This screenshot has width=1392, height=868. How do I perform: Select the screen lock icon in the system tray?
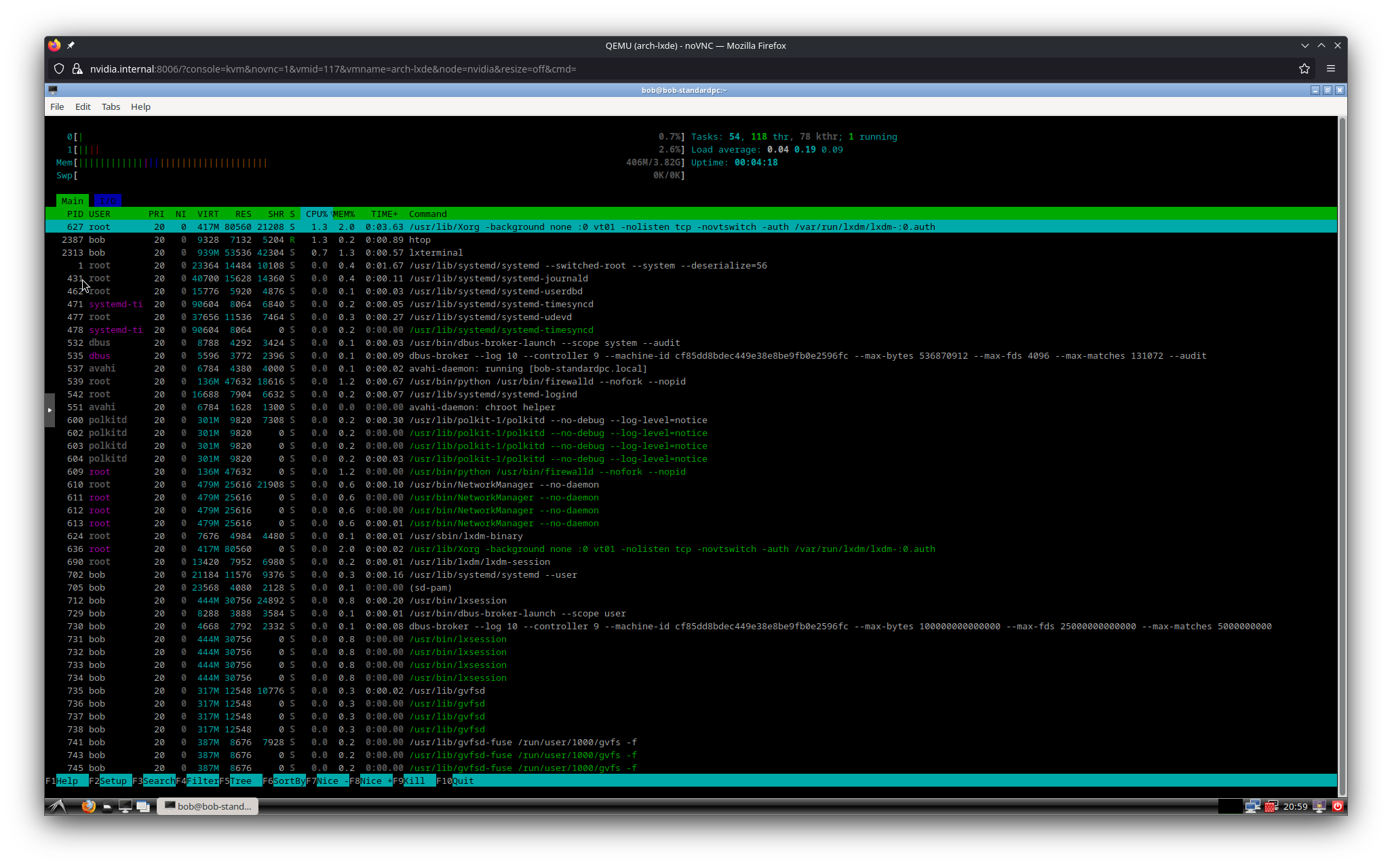point(1319,806)
